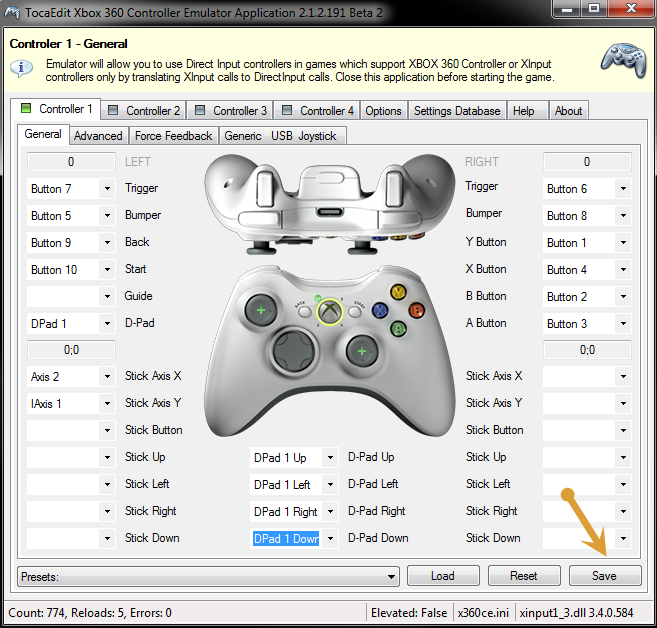The image size is (657, 628).
Task: Click the Xbox Guide button on controller image
Action: pyautogui.click(x=330, y=312)
